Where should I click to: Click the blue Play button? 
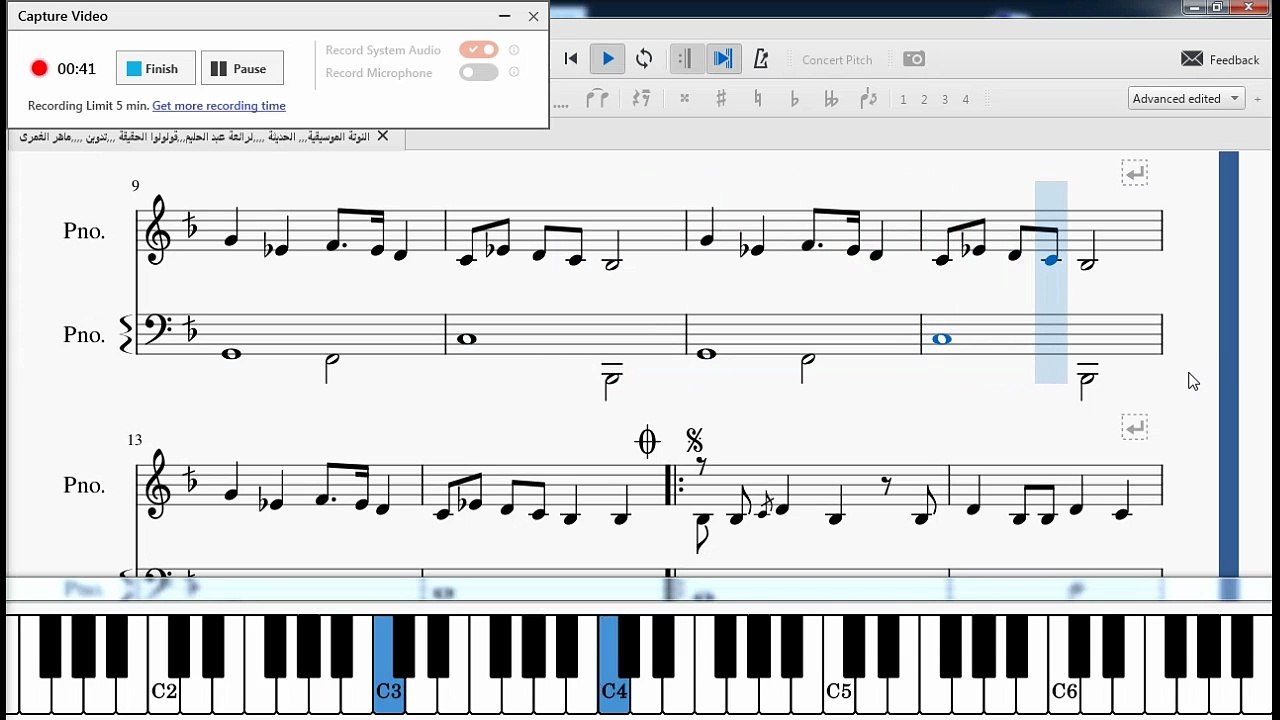(x=607, y=59)
